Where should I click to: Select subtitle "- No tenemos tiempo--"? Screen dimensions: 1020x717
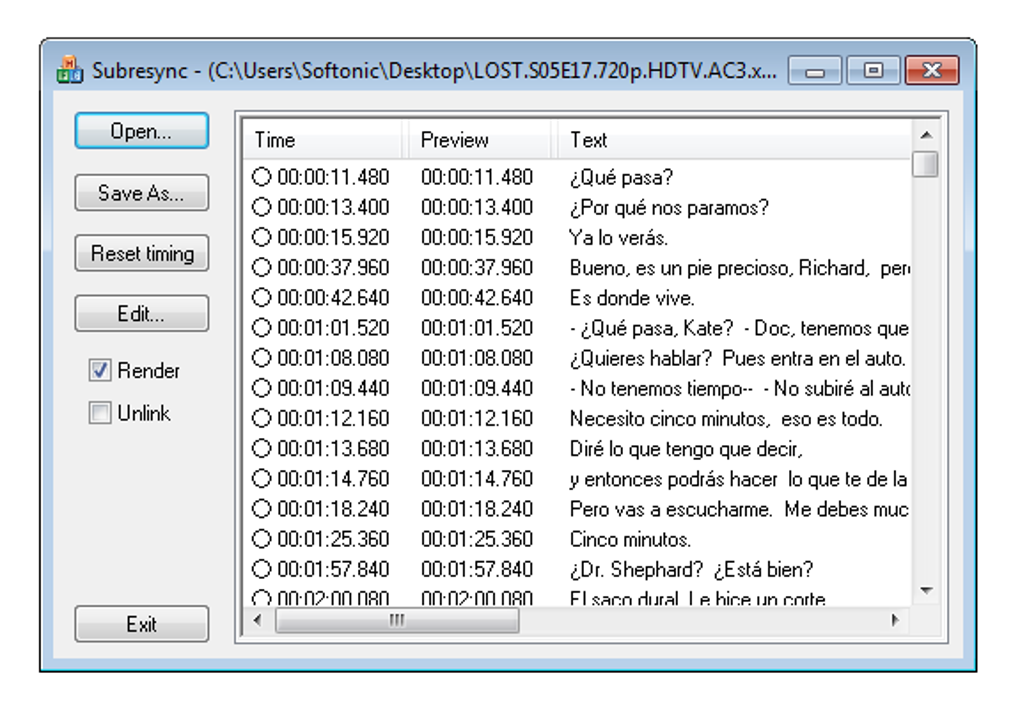pyautogui.click(x=661, y=388)
